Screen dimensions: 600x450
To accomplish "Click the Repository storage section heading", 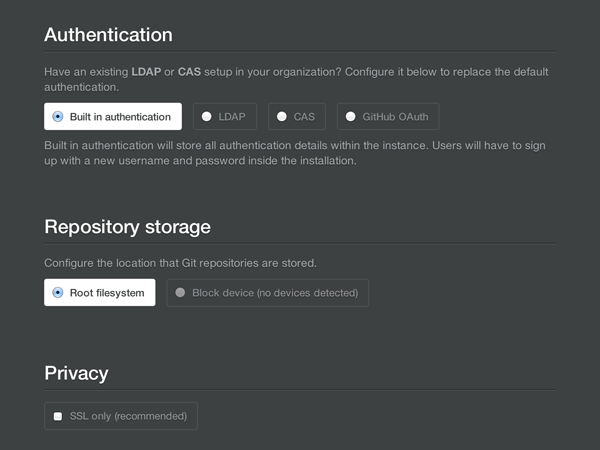I will pyautogui.click(x=127, y=227).
